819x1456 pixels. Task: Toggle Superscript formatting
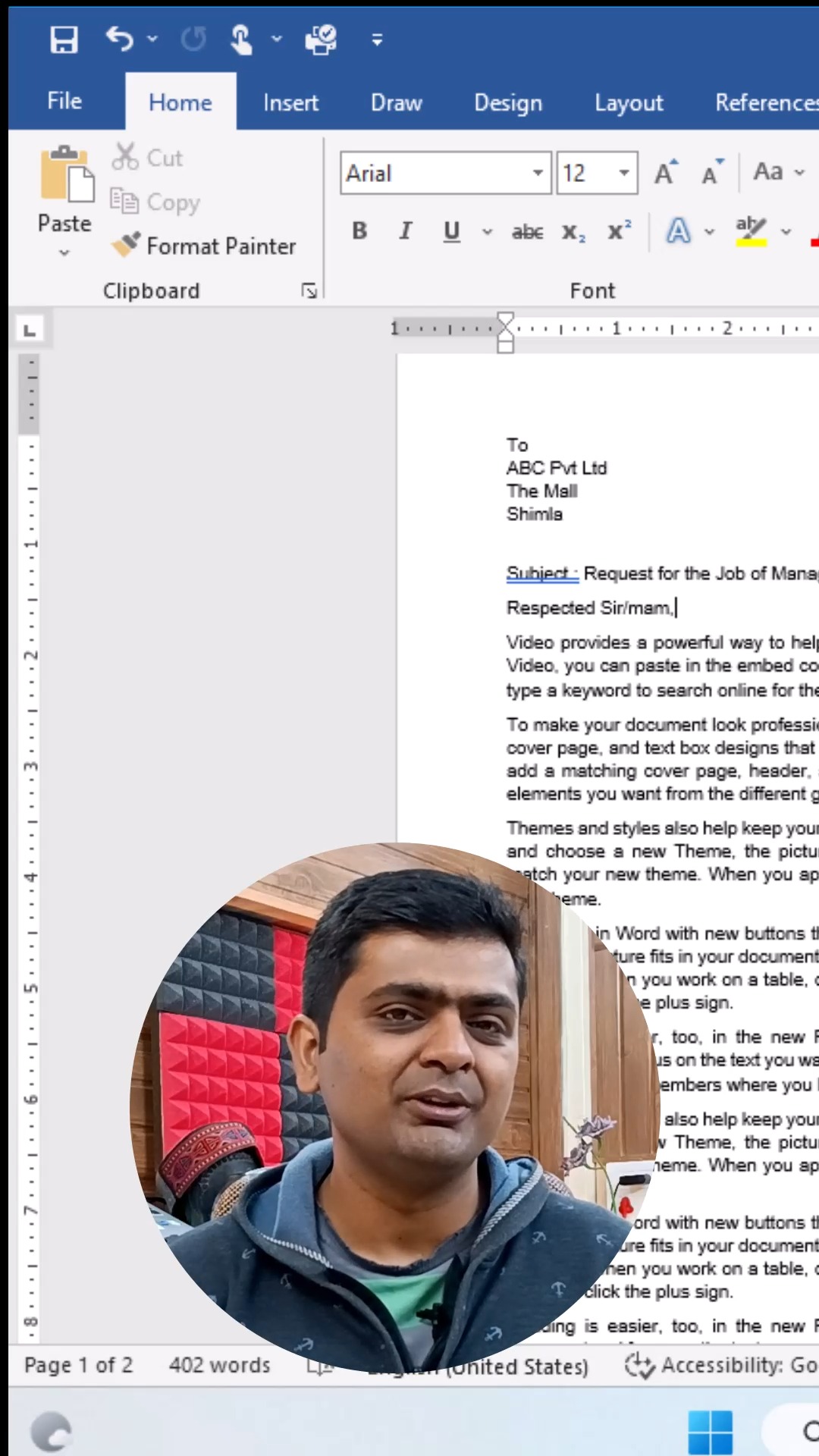coord(620,231)
